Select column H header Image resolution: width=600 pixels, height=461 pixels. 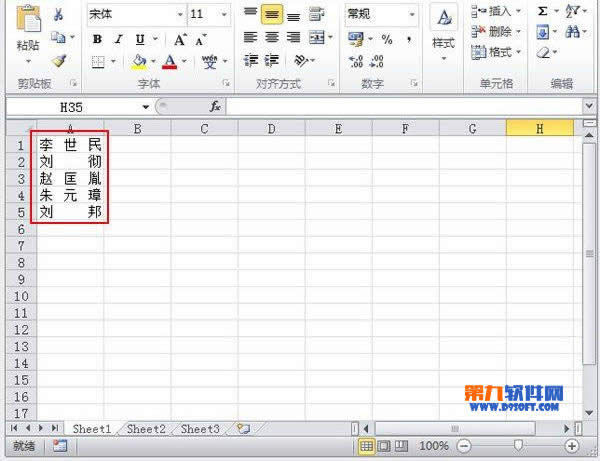coord(540,129)
